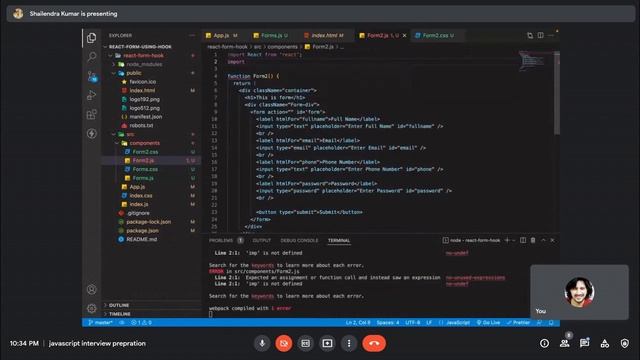Toggle microphone in Meet call bar

coord(262,343)
